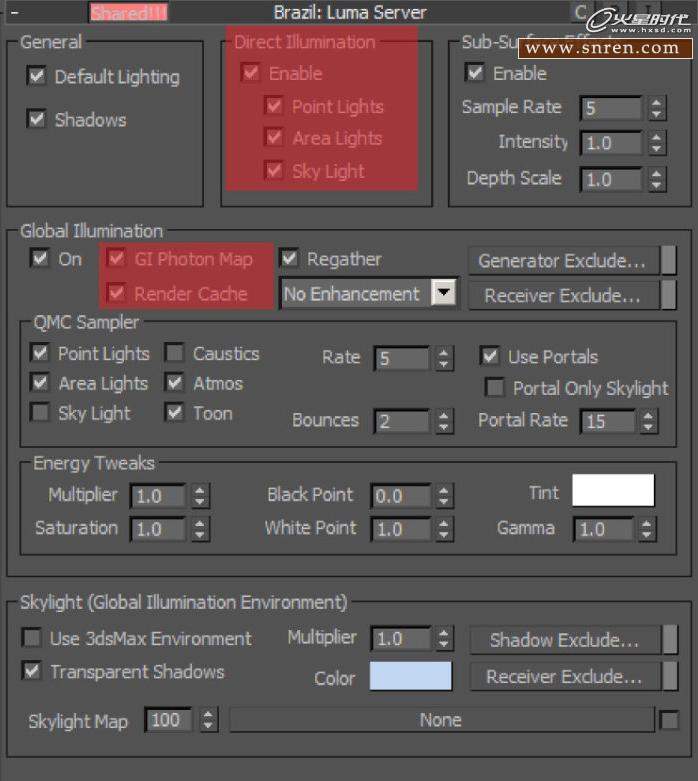The width and height of the screenshot is (698, 781).
Task: Click the Intensity spinner arrows
Action: coord(657,143)
